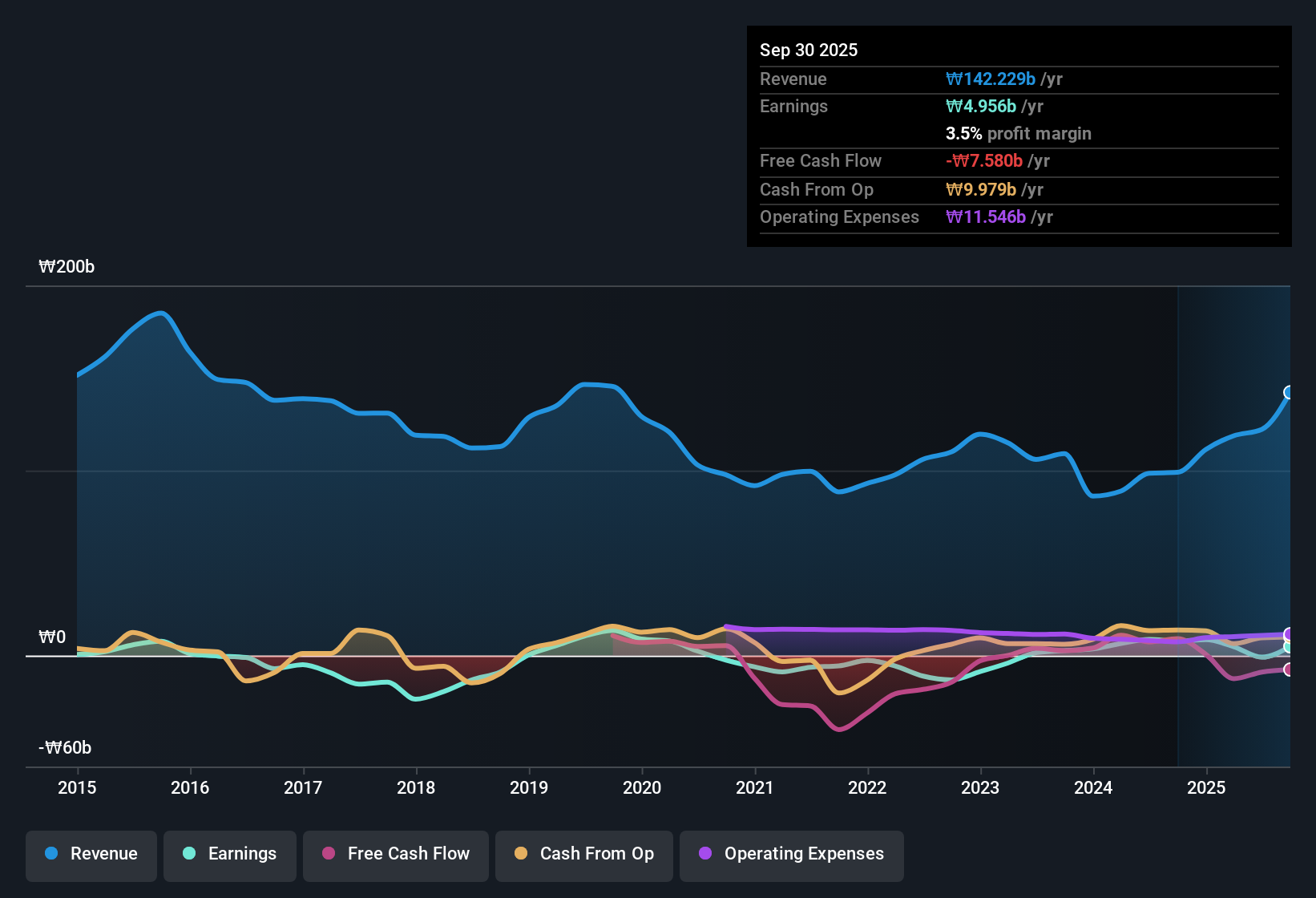Image resolution: width=1316 pixels, height=898 pixels.
Task: Click the Sep 30 2025 tooltip header
Action: coord(809,50)
